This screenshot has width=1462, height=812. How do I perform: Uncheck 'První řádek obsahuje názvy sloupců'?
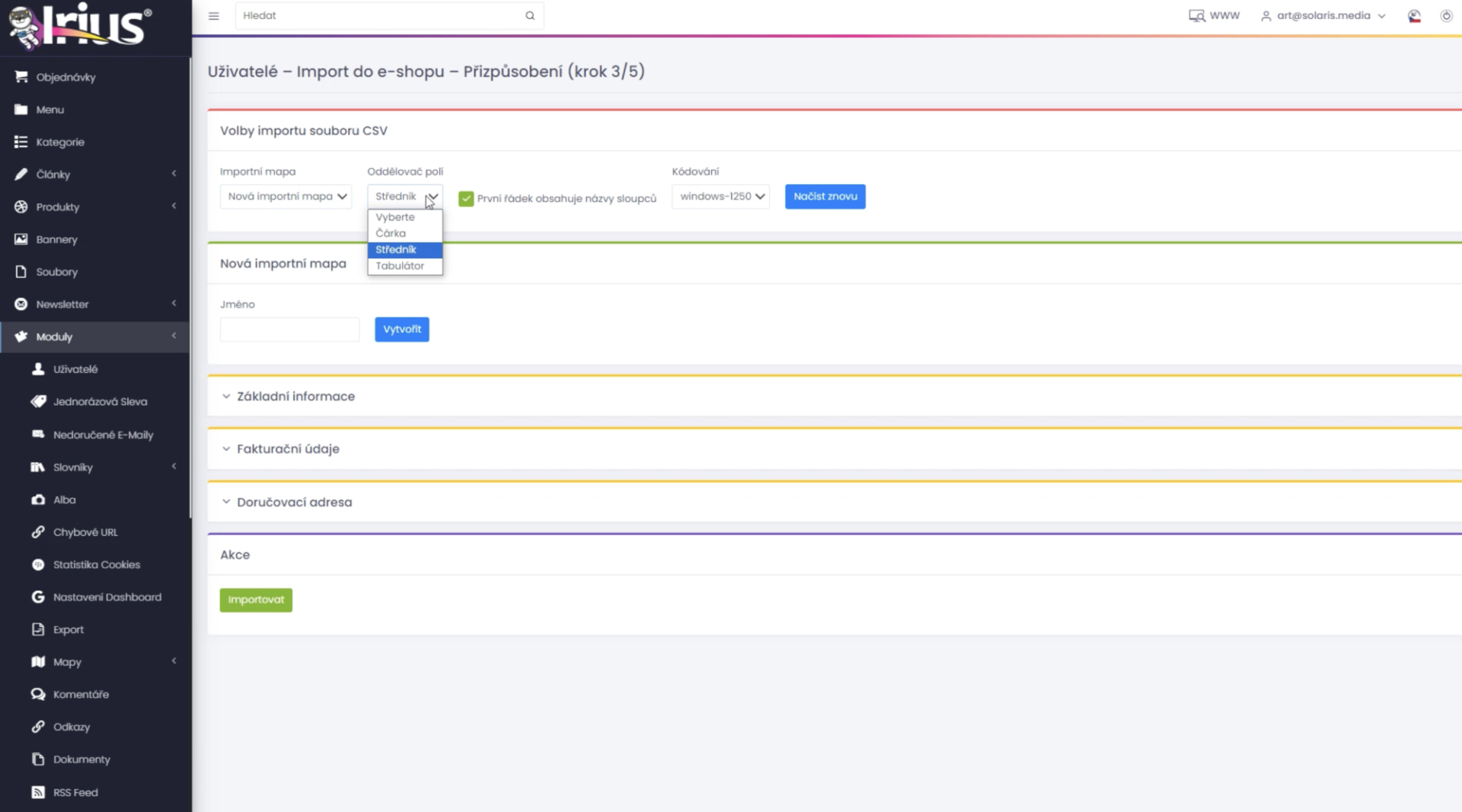466,199
